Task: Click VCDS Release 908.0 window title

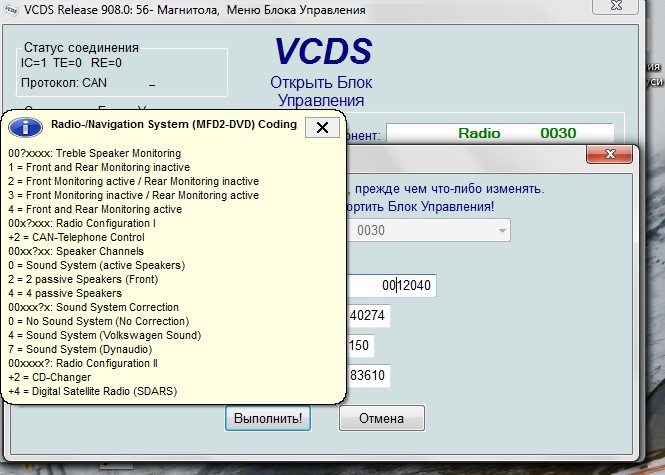Action: point(195,10)
